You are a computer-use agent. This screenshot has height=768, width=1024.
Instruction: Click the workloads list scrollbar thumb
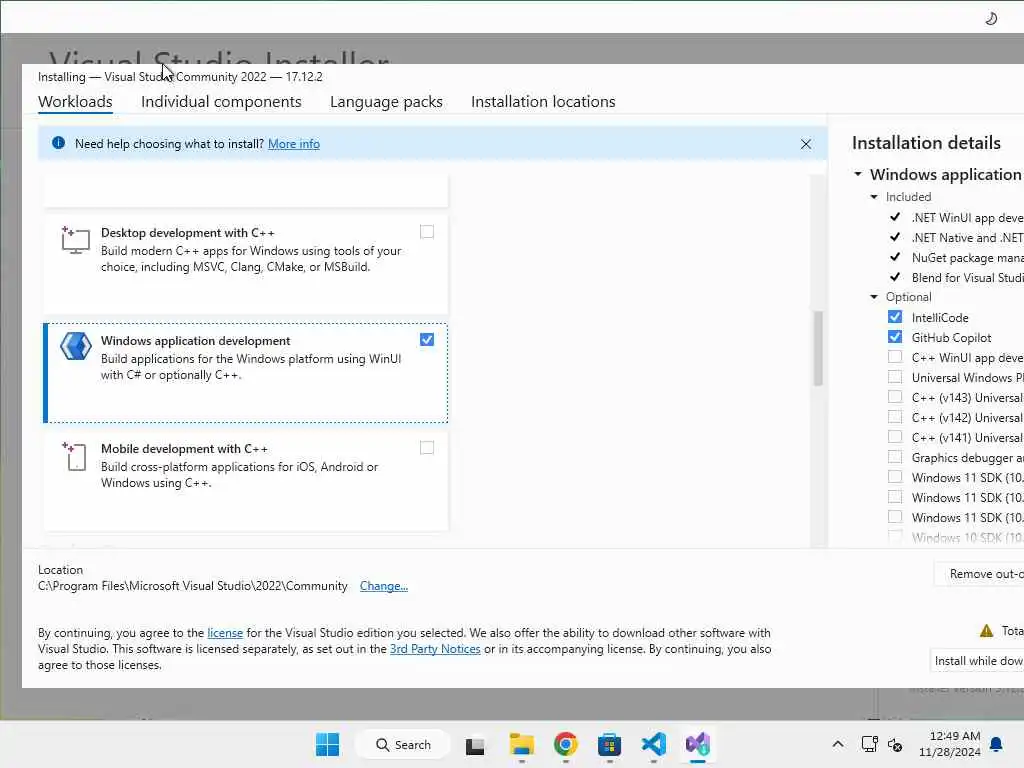coord(818,348)
